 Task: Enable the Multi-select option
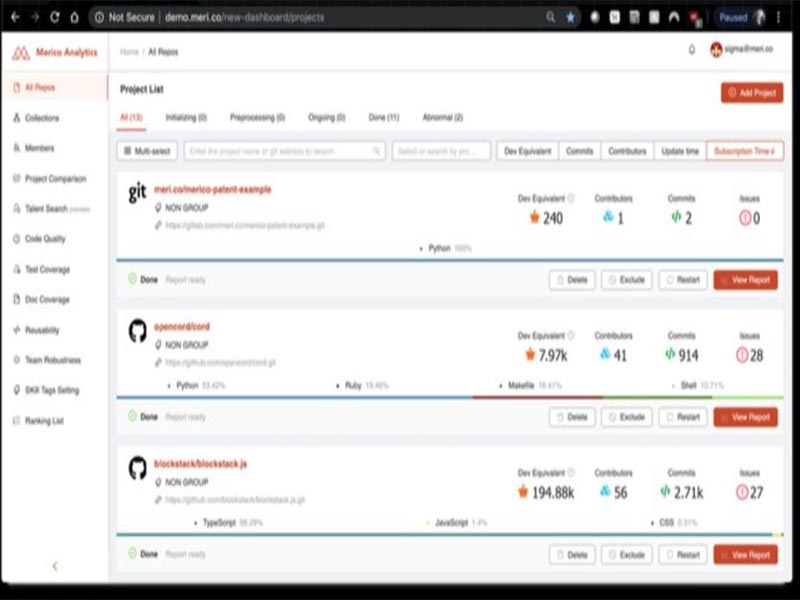[147, 151]
